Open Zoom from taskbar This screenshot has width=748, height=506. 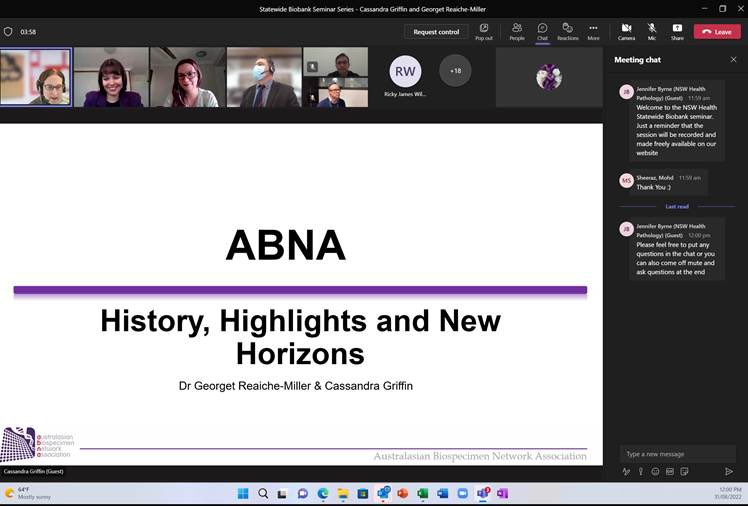coord(462,493)
